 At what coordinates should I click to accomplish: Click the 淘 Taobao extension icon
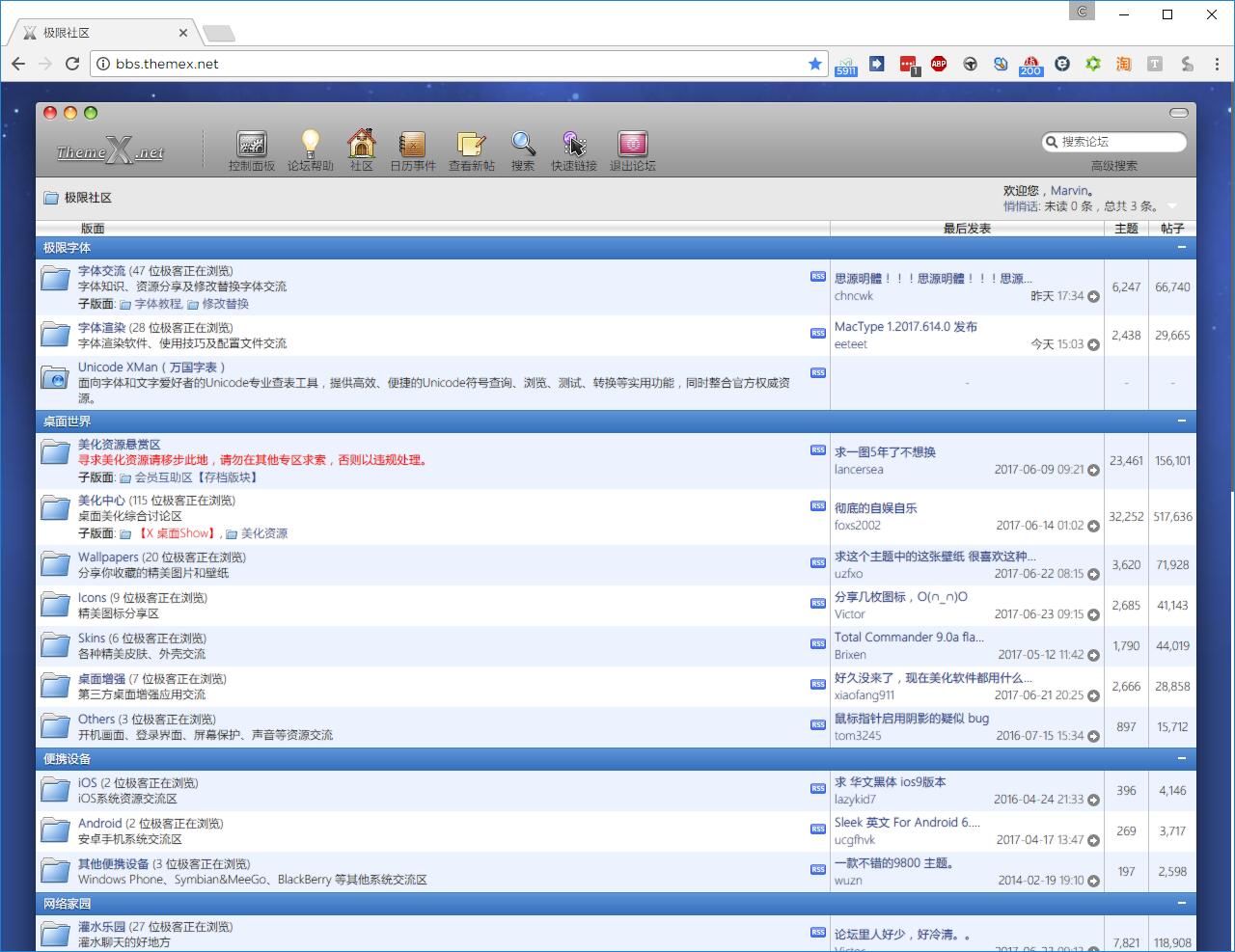click(x=1124, y=64)
